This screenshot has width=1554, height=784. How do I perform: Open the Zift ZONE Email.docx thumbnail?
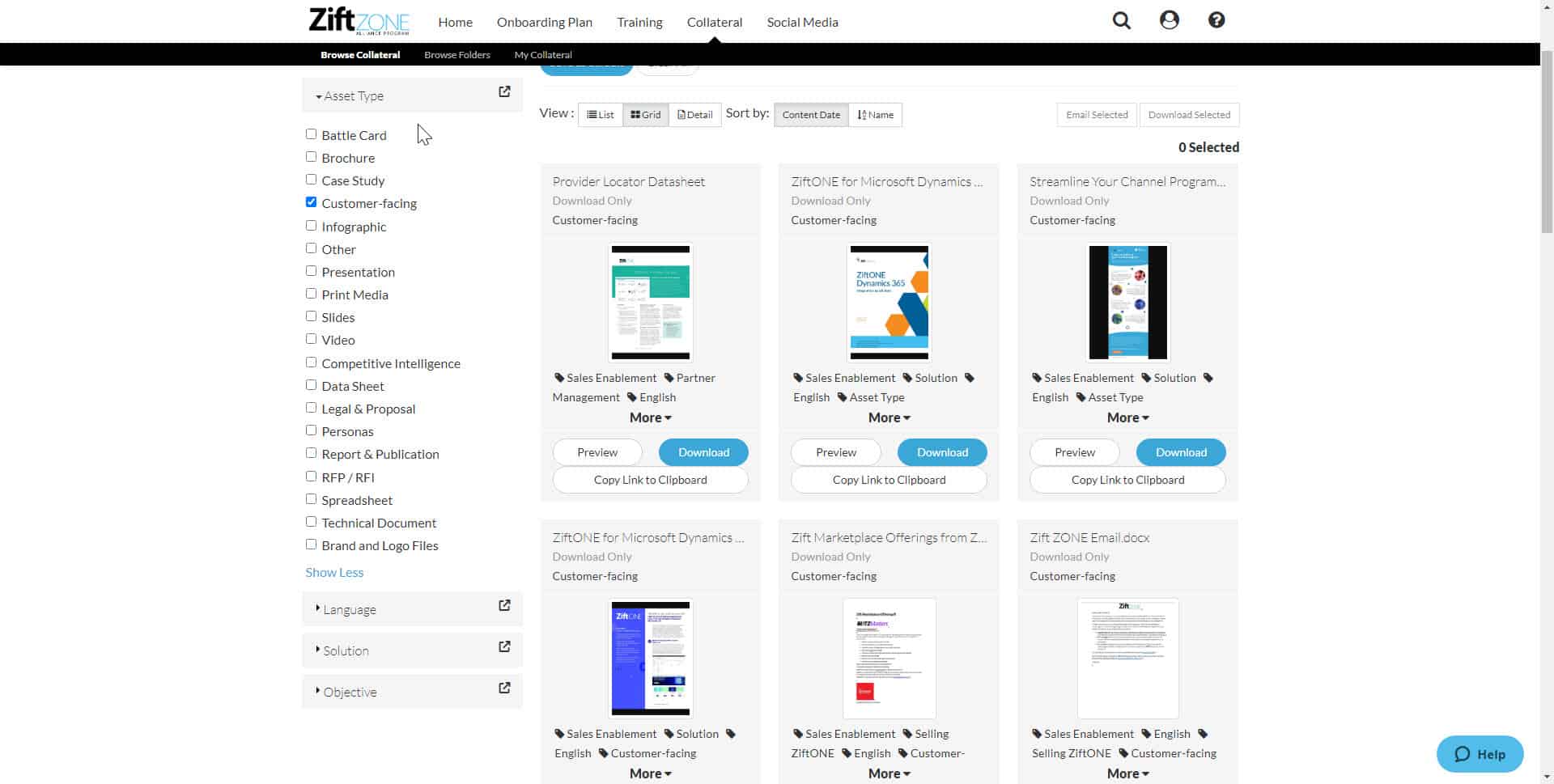click(x=1127, y=659)
